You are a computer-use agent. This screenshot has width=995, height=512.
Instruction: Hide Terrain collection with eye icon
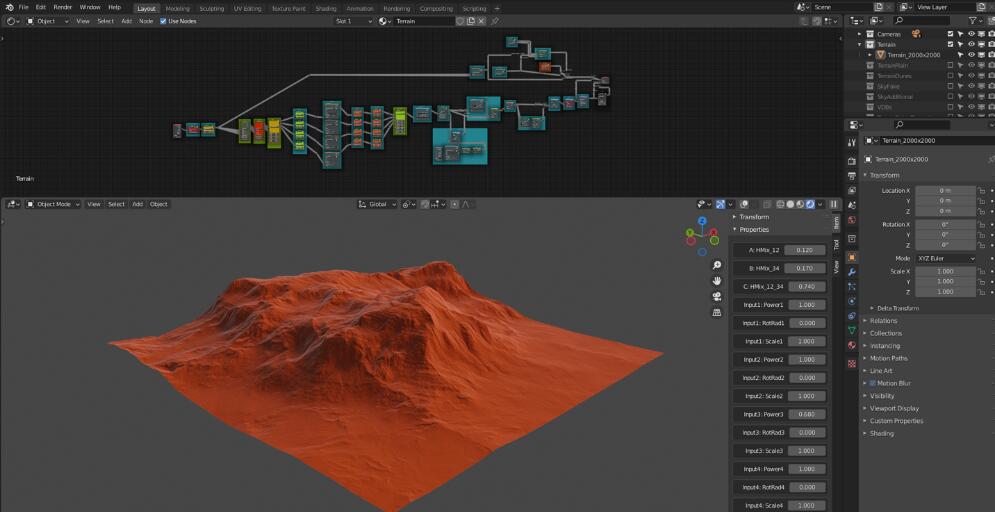coord(971,44)
